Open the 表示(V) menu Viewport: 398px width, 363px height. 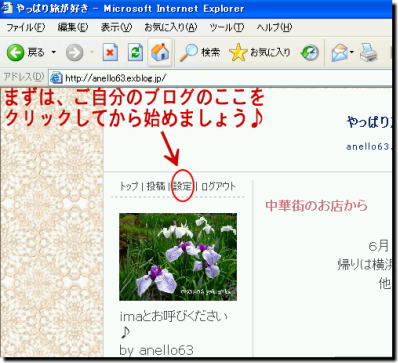pos(116,27)
